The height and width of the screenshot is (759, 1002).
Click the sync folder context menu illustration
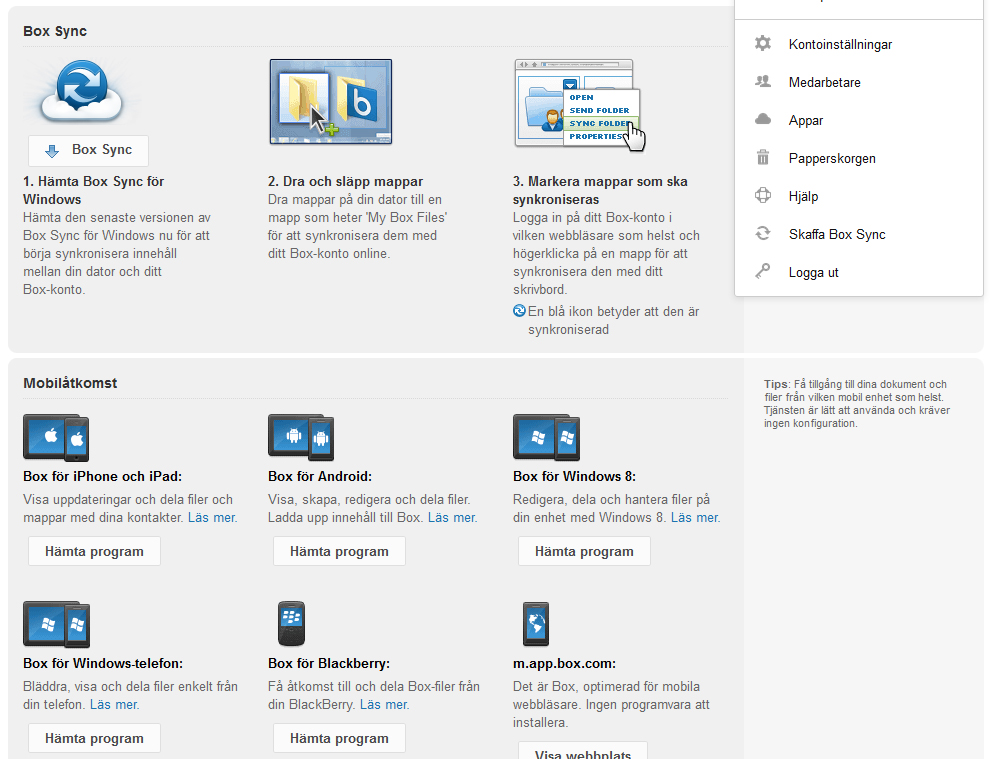[x=580, y=105]
